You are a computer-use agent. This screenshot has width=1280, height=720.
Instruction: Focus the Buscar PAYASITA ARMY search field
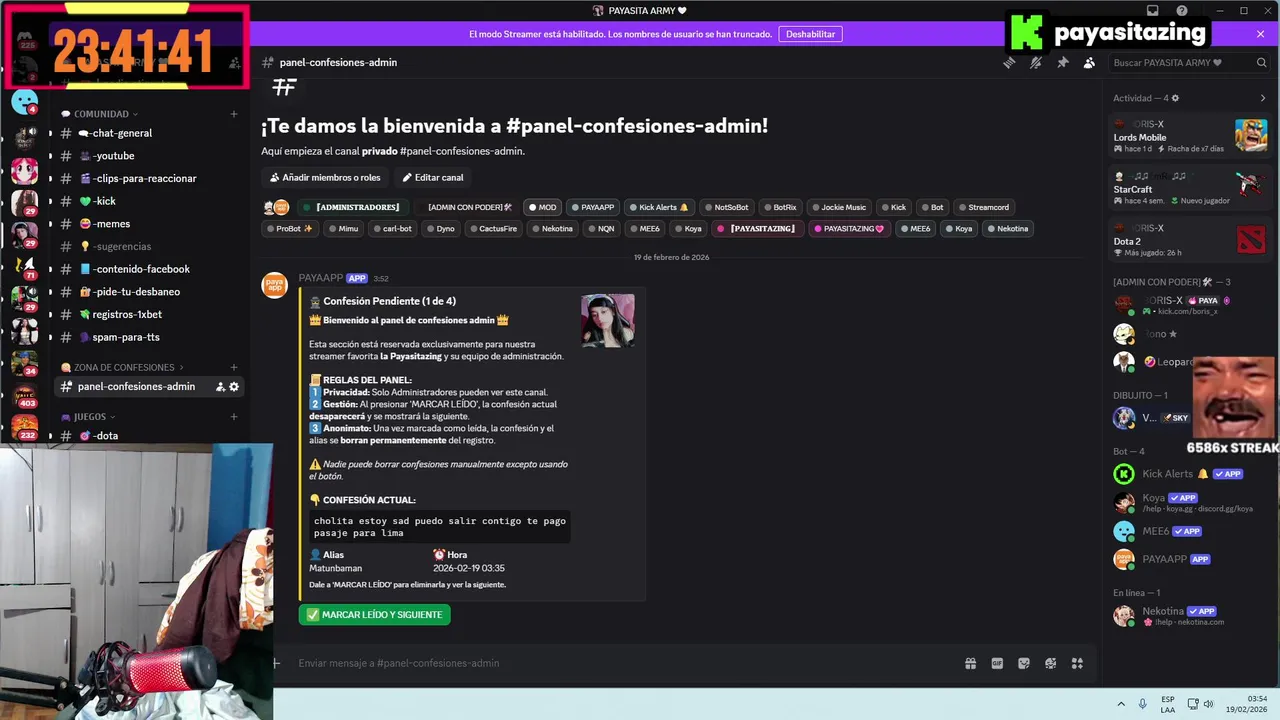(1189, 62)
